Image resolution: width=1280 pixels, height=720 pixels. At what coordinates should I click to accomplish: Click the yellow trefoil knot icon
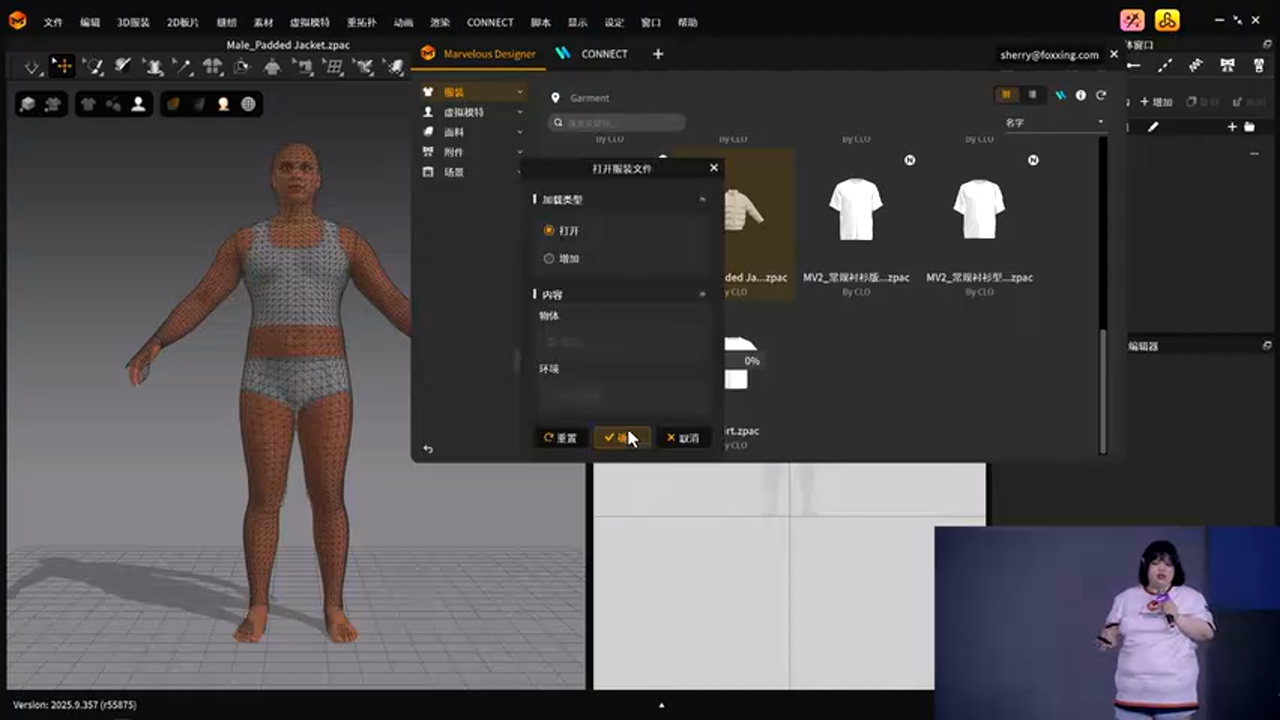click(1167, 20)
